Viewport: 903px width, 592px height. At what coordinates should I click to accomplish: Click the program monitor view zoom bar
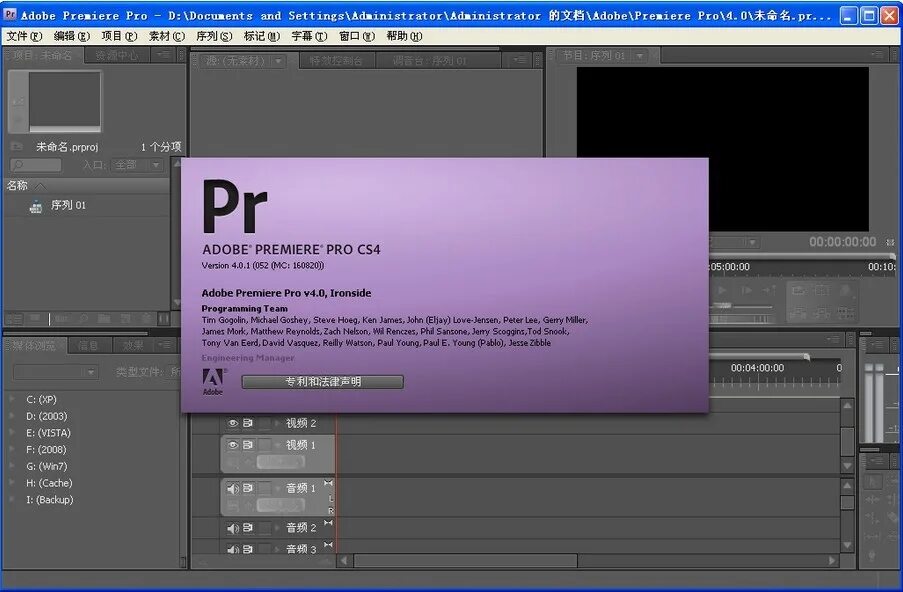(800, 255)
